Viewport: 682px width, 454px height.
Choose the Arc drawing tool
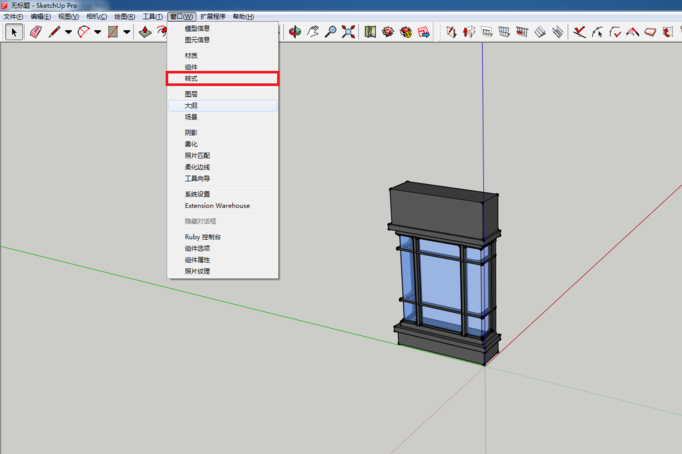[84, 32]
